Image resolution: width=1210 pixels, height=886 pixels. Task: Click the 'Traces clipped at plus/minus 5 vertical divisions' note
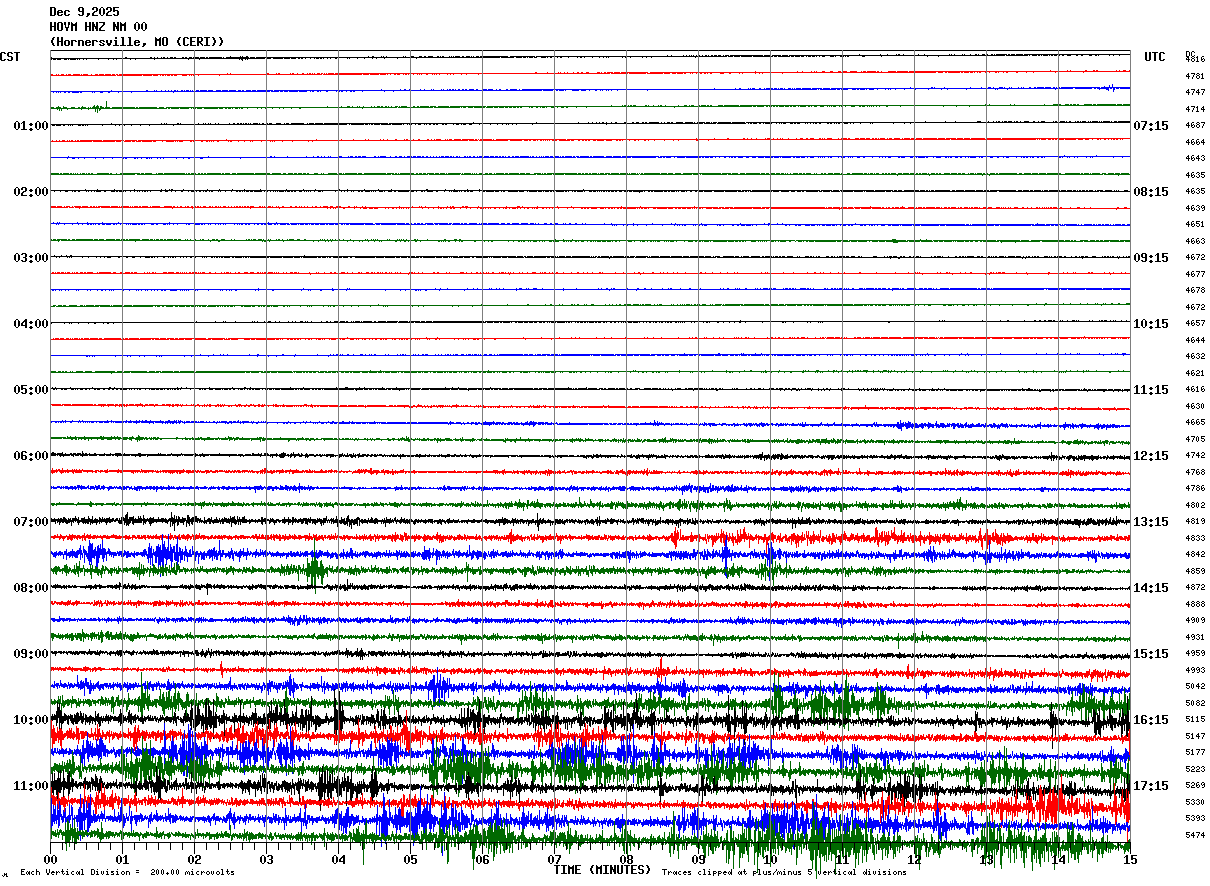tap(785, 872)
